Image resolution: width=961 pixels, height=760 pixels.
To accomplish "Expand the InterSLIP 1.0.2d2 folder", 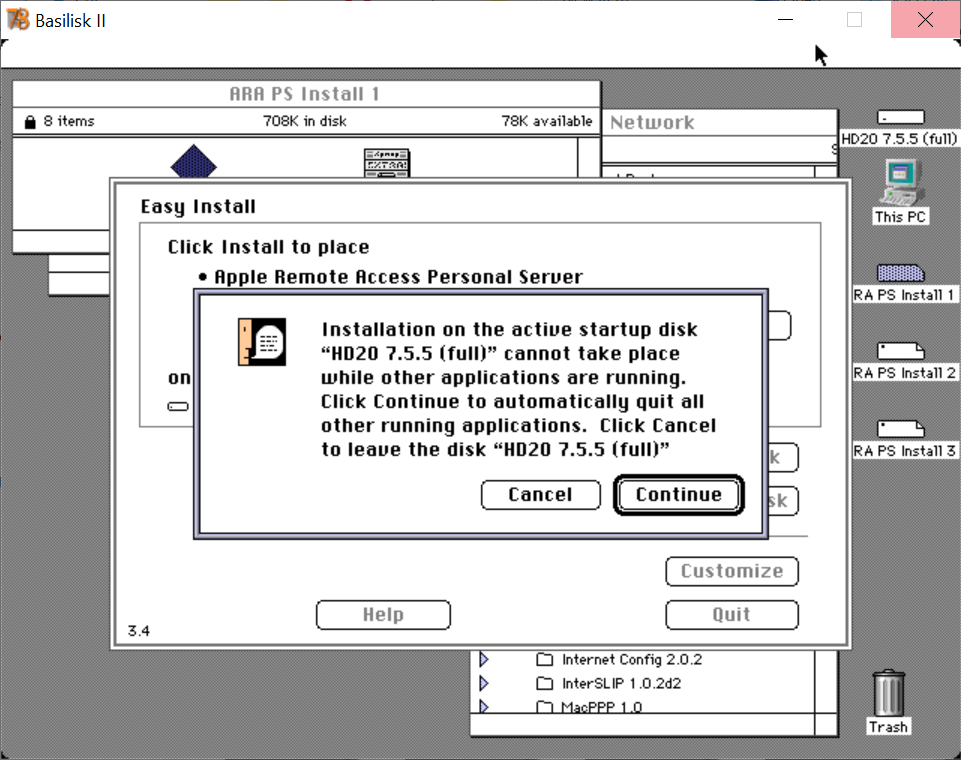I will [x=484, y=683].
